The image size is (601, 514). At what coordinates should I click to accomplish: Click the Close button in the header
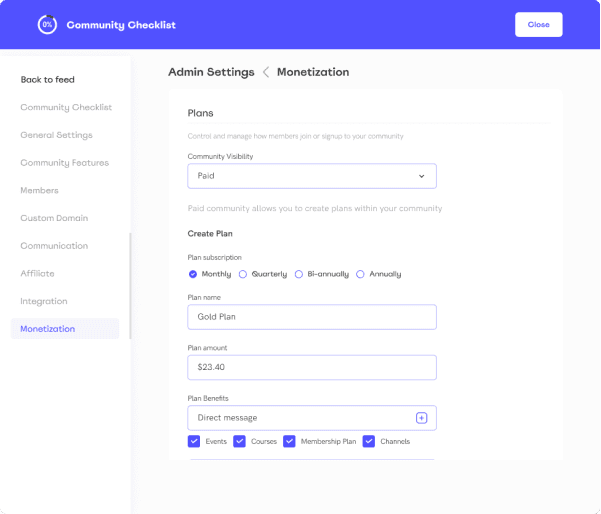click(x=539, y=25)
